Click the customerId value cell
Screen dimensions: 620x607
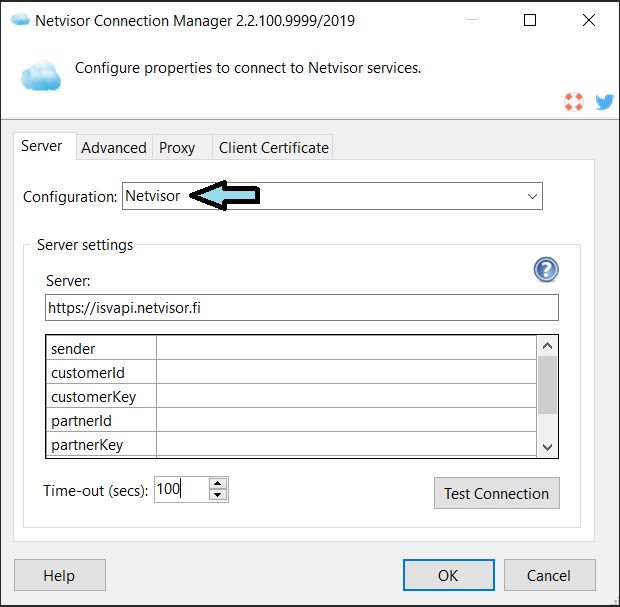pos(346,372)
